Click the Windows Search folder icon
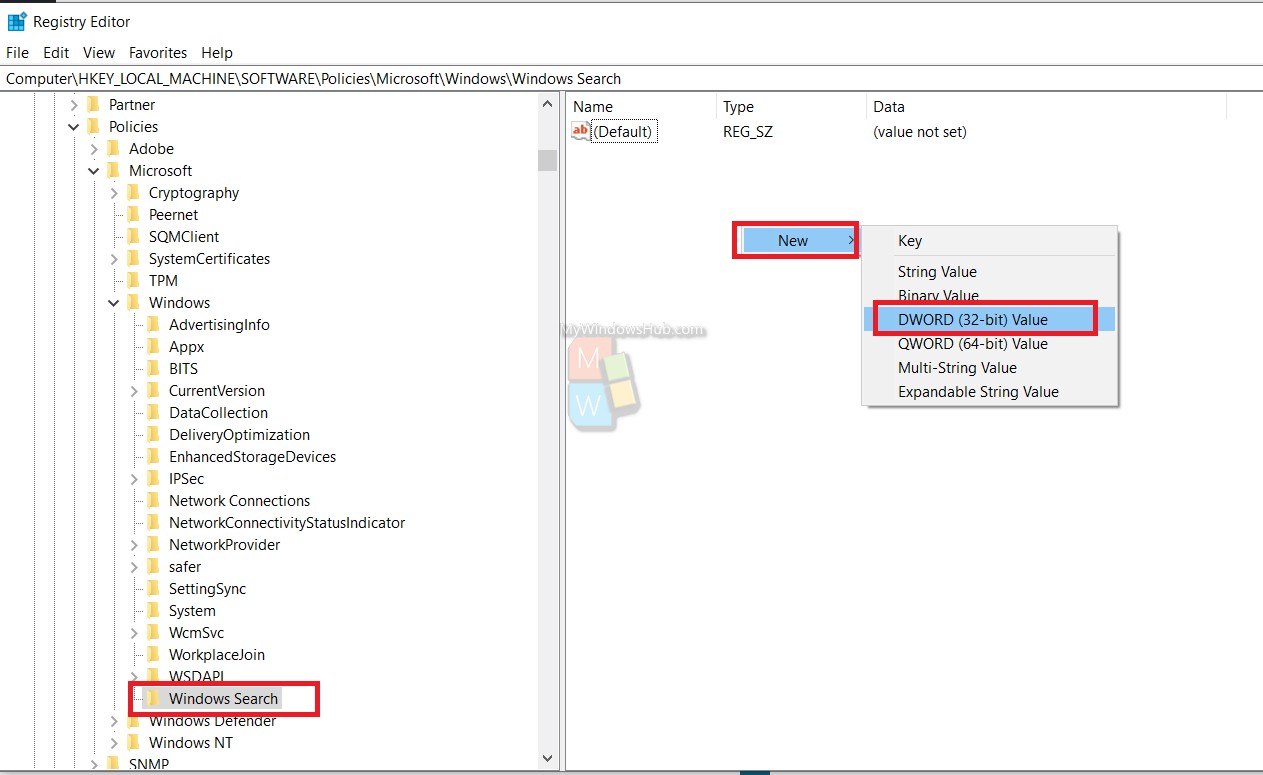The width and height of the screenshot is (1263, 775). [154, 698]
